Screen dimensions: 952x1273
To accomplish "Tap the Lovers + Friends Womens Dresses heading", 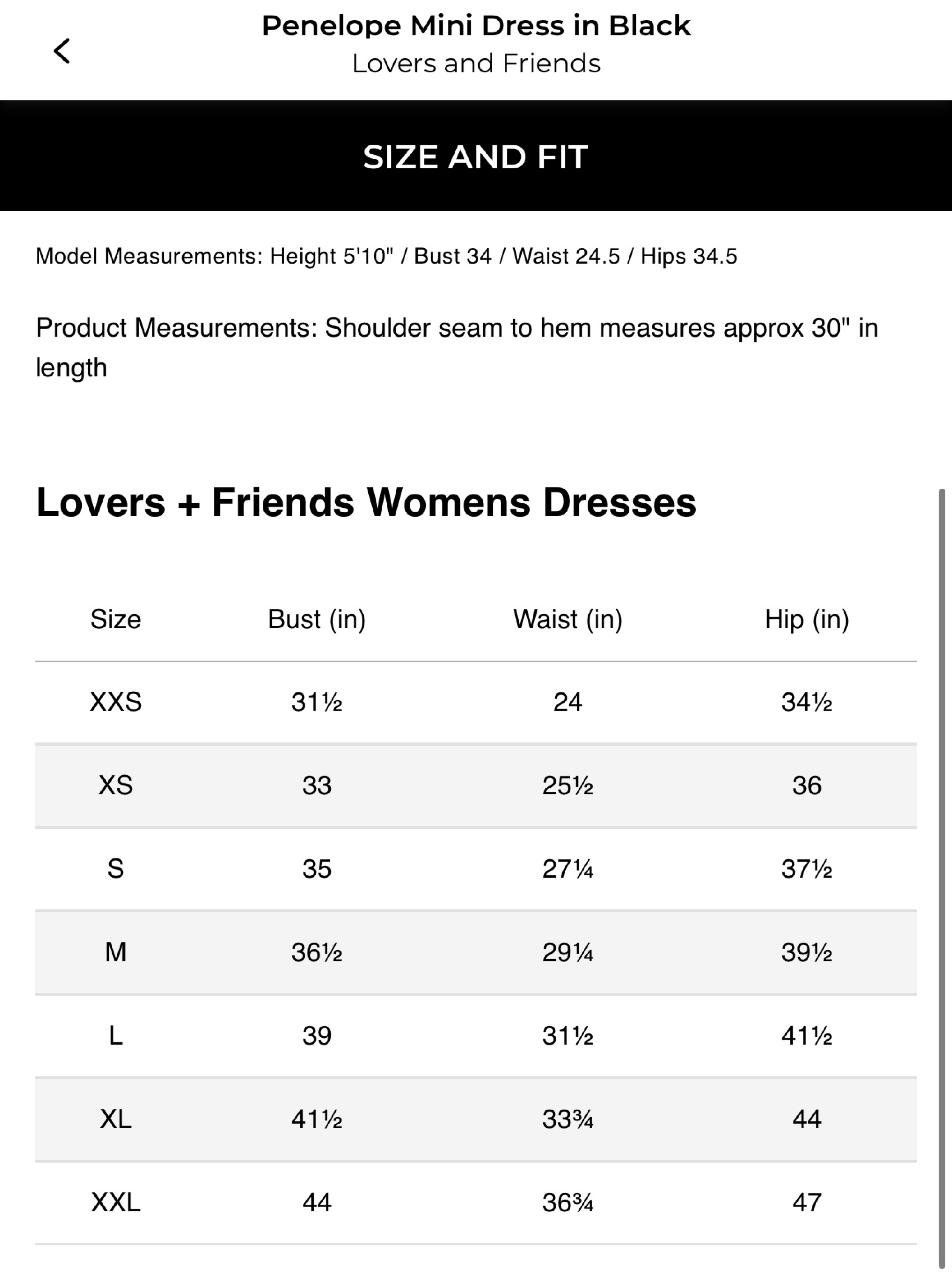I will pyautogui.click(x=366, y=503).
